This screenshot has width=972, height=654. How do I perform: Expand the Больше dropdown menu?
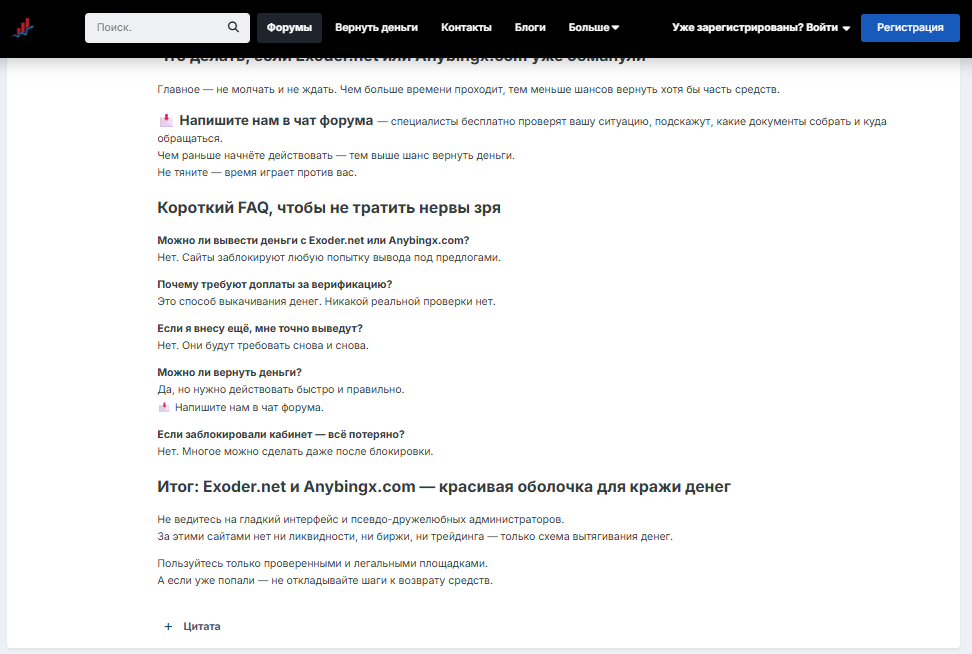(593, 28)
